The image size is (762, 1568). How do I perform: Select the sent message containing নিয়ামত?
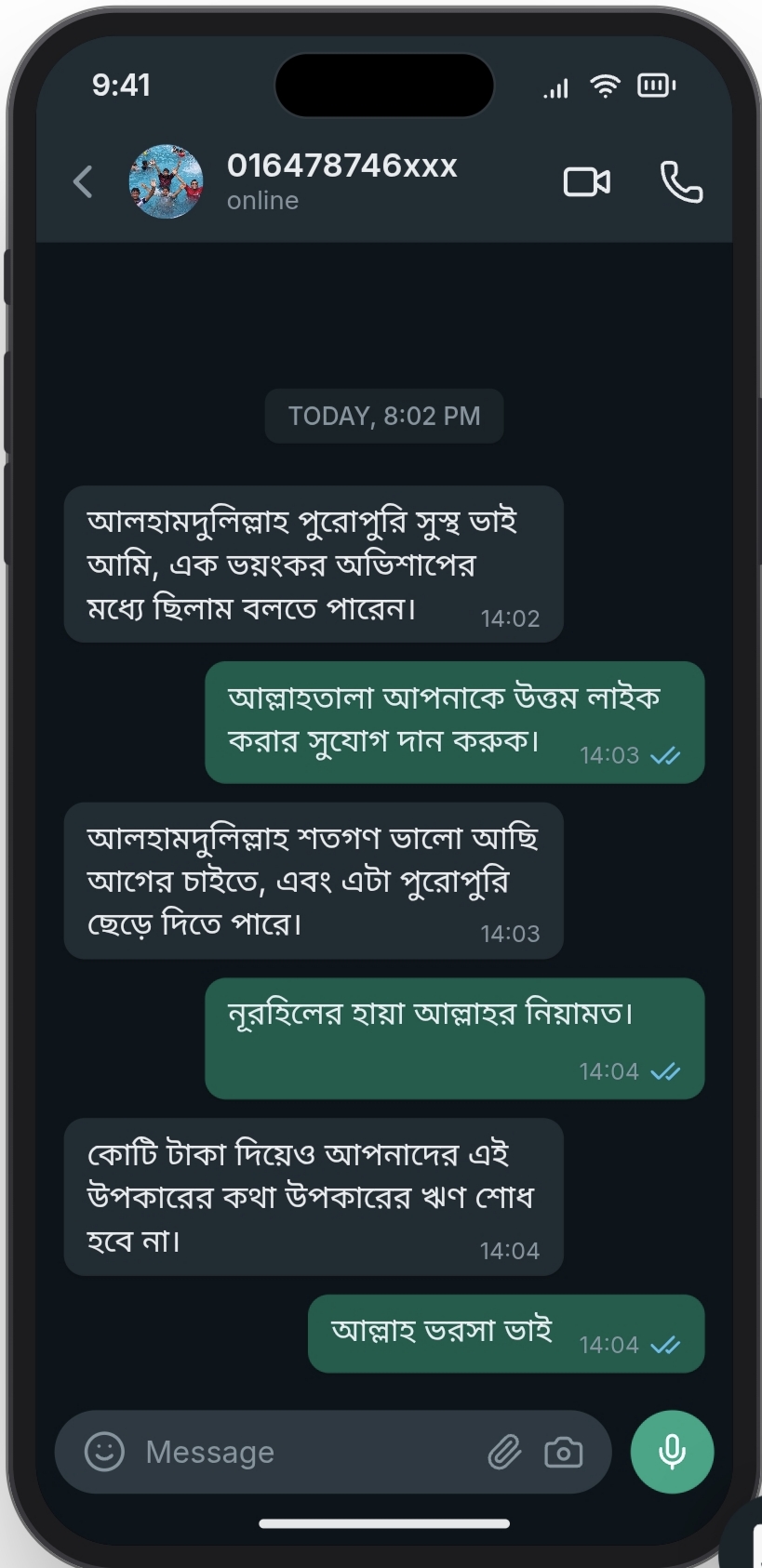pyautogui.click(x=454, y=1038)
